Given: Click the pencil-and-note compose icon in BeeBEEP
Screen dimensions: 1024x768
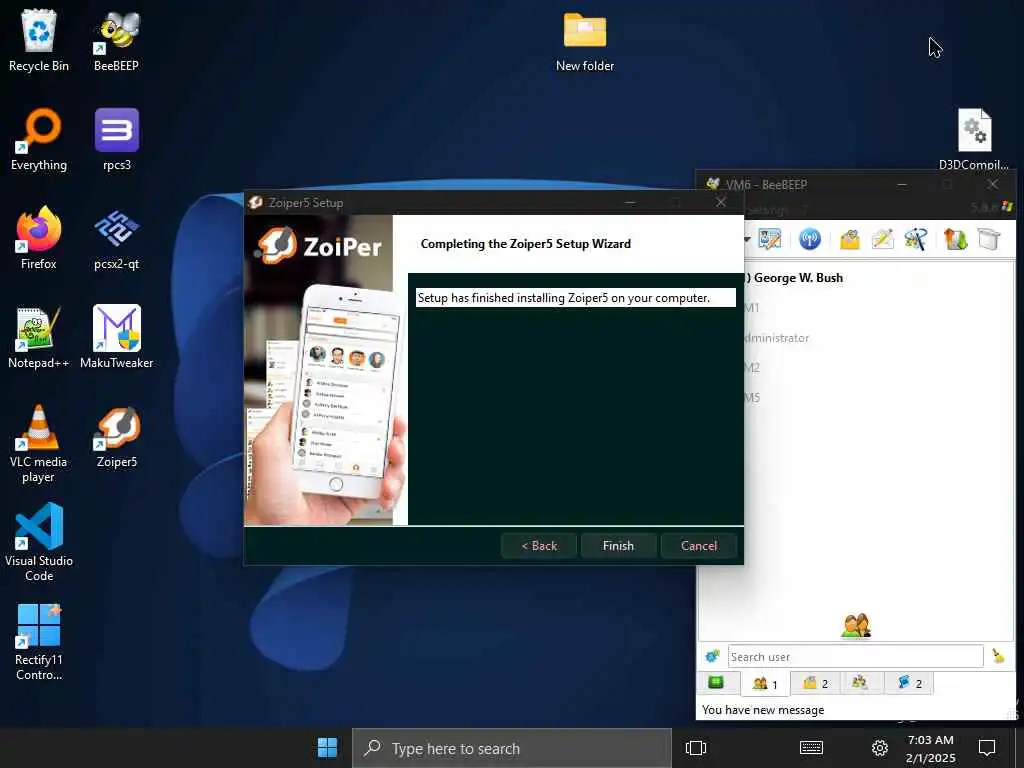Looking at the screenshot, I should coord(882,239).
